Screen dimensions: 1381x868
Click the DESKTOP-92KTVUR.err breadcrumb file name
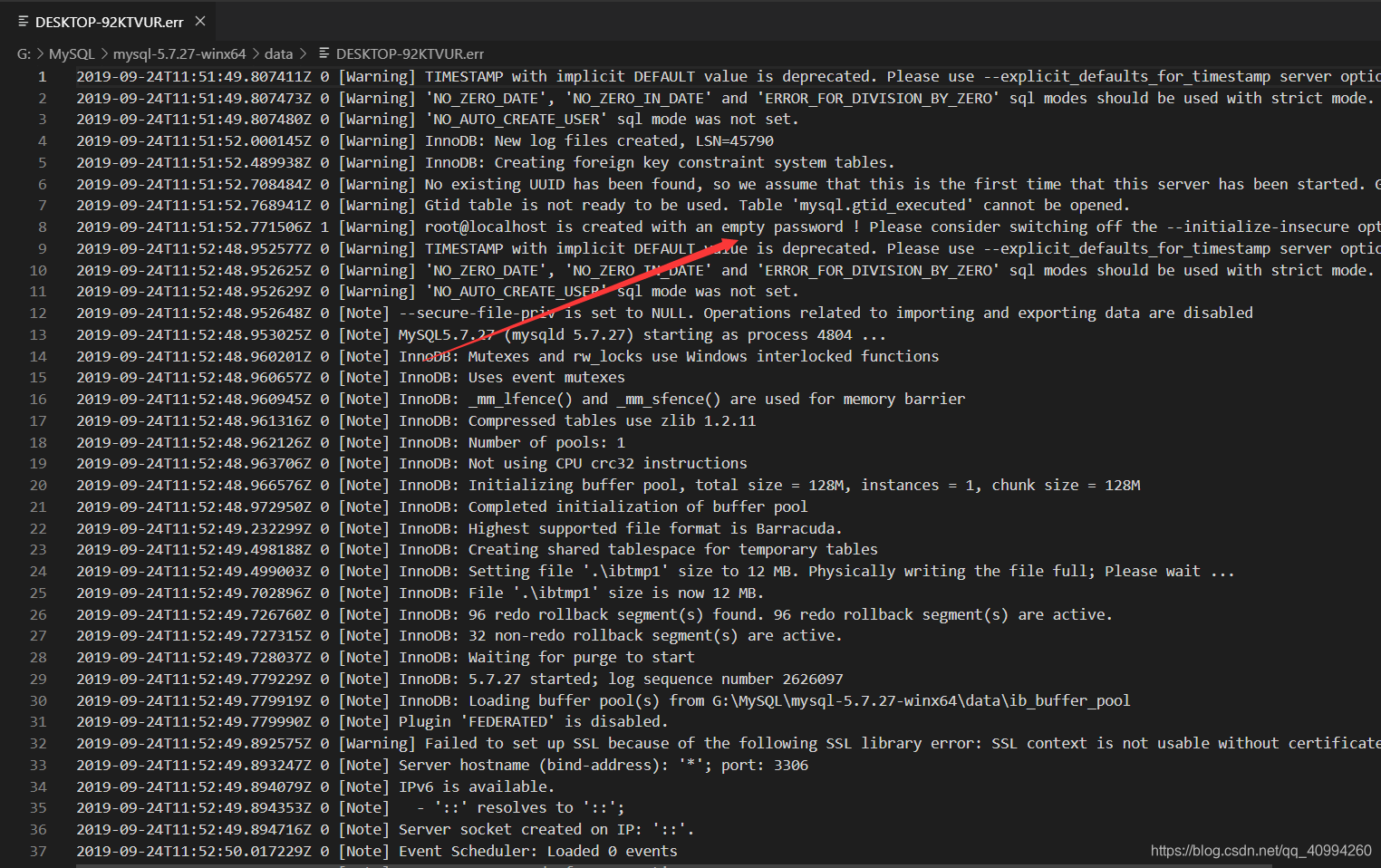tap(410, 53)
